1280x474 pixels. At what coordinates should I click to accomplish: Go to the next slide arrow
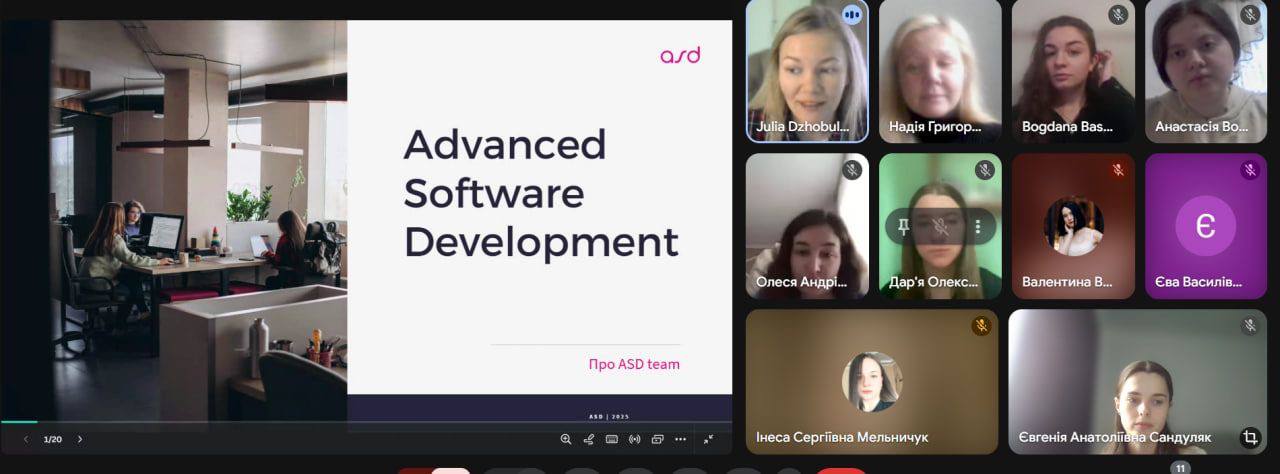point(80,439)
